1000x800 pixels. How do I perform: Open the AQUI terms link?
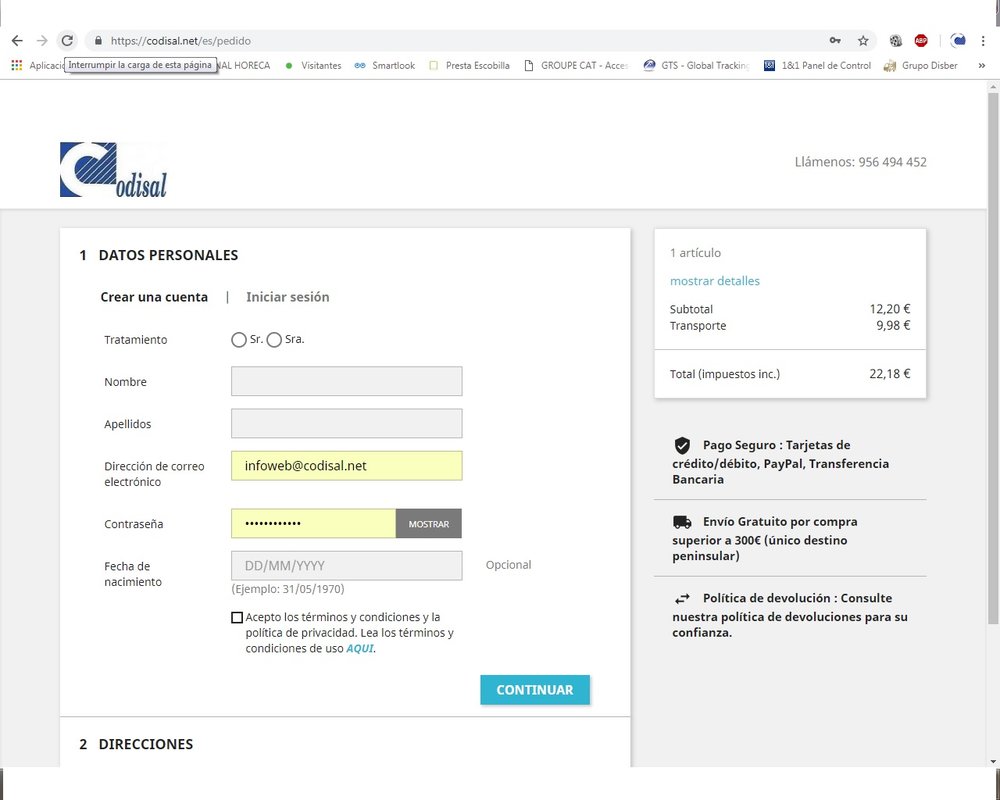click(x=360, y=649)
